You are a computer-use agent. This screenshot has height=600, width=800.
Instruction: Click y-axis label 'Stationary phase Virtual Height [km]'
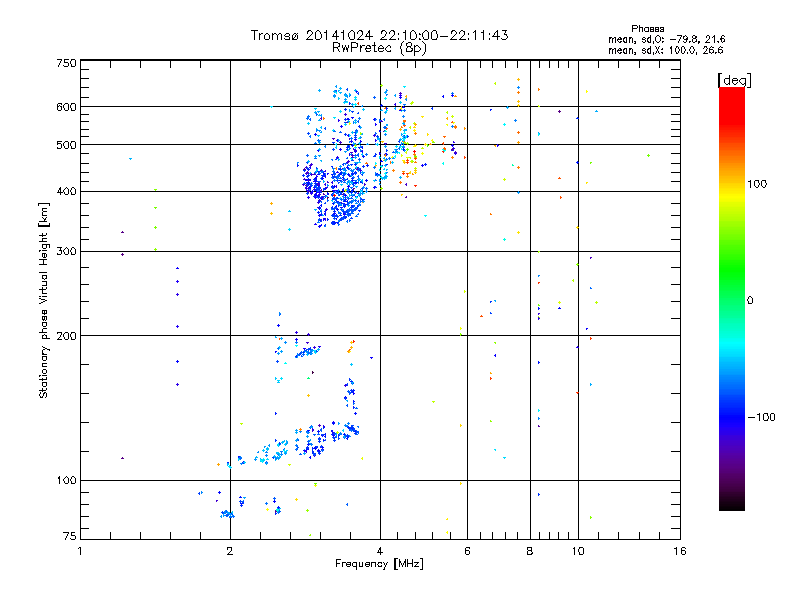(x=43, y=300)
